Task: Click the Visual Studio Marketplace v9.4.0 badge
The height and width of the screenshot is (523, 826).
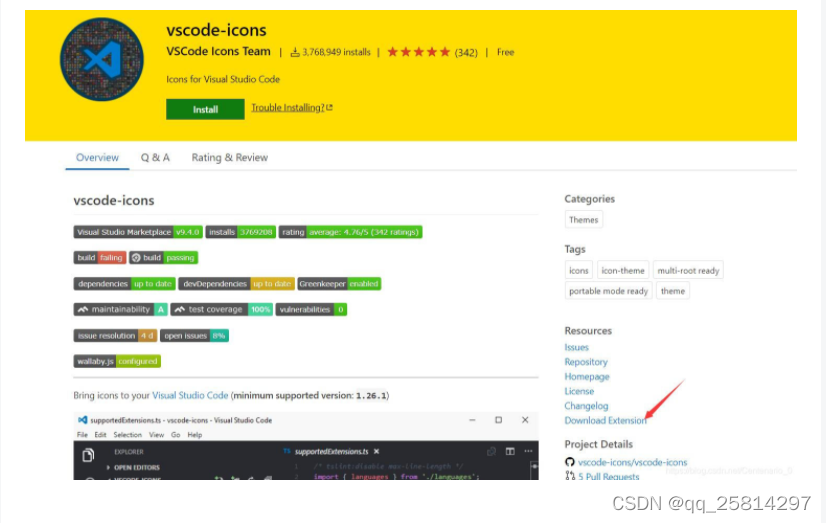Action: 138,232
